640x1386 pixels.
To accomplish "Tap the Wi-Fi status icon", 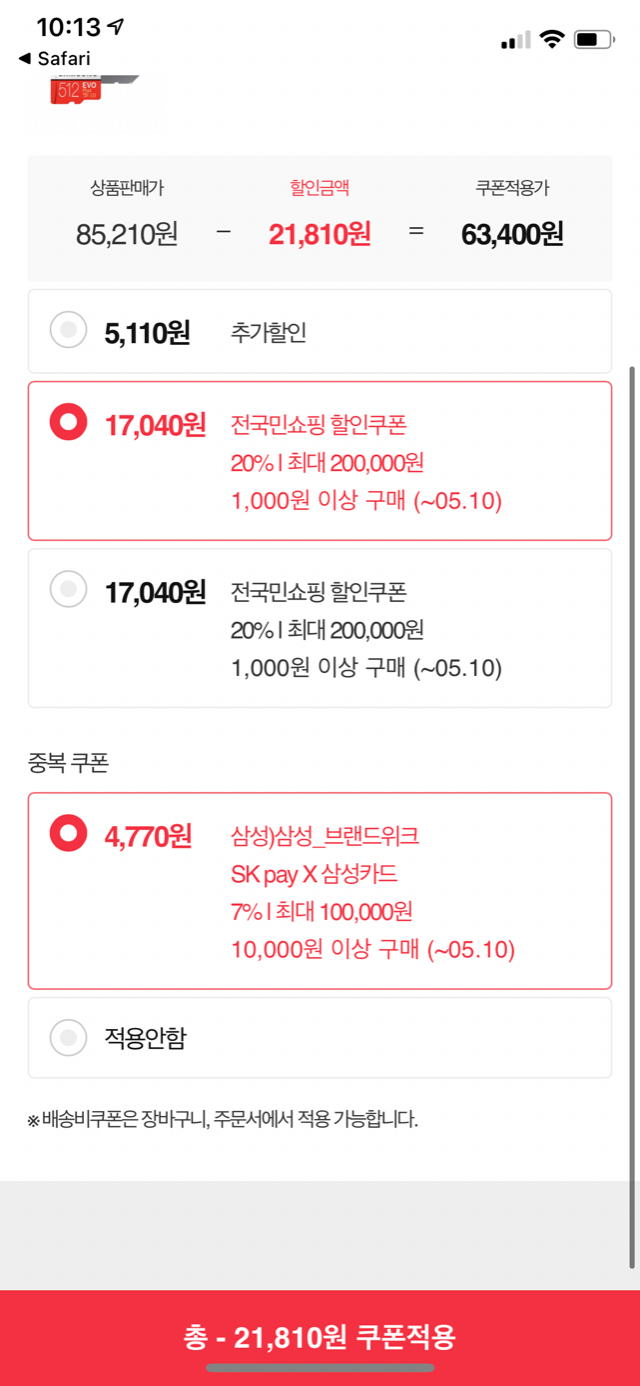I will [x=551, y=39].
